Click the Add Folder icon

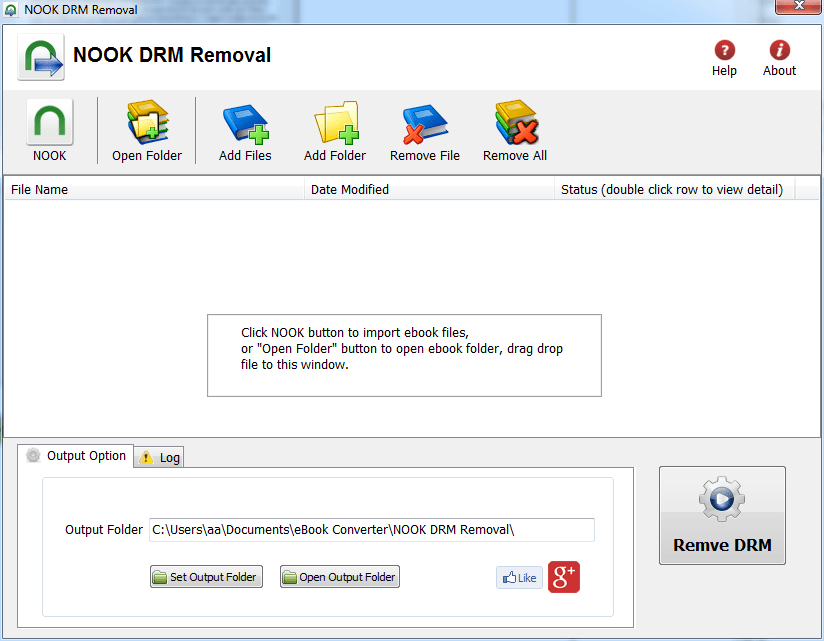(335, 121)
